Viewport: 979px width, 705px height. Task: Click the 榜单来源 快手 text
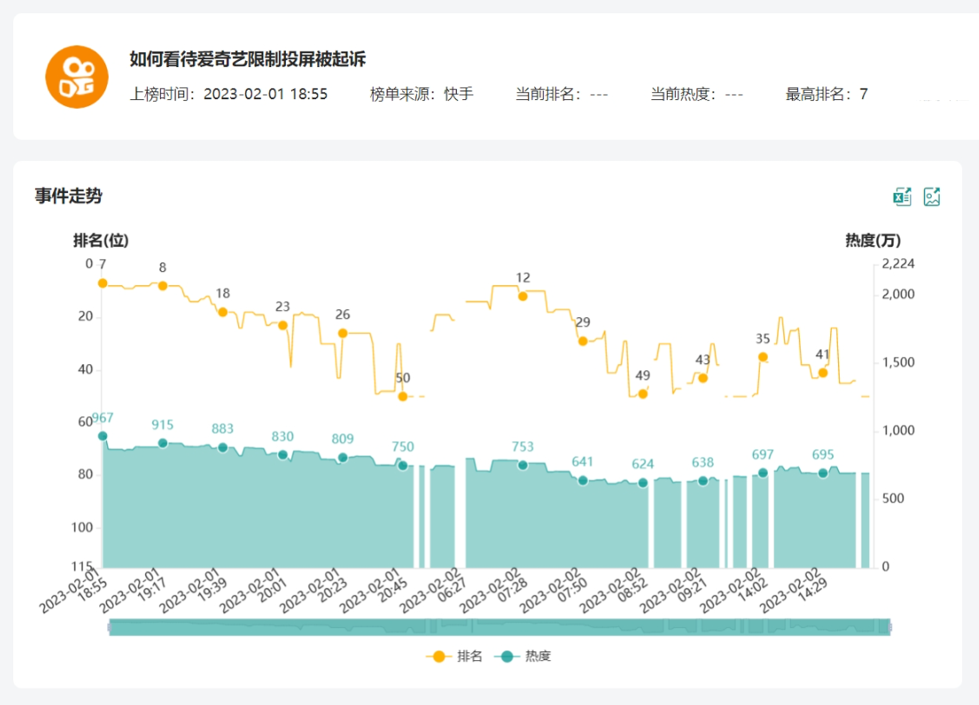421,94
